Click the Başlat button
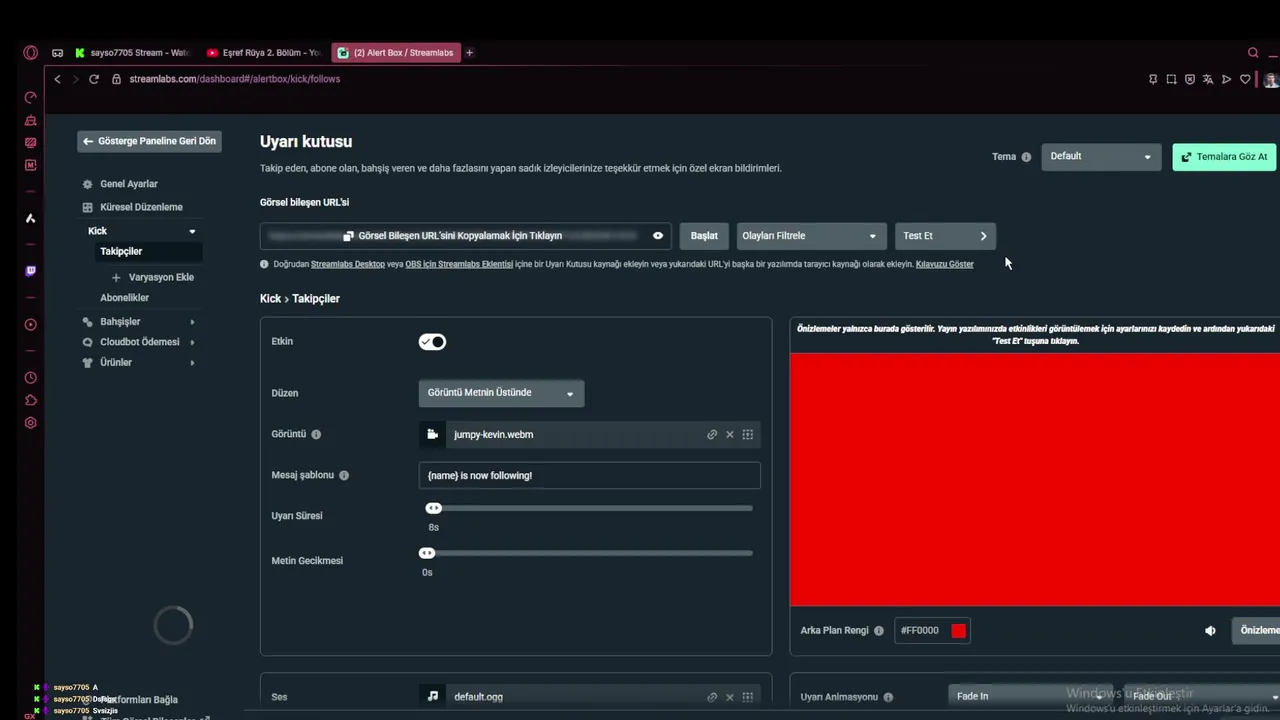Image resolution: width=1280 pixels, height=720 pixels. click(x=704, y=236)
